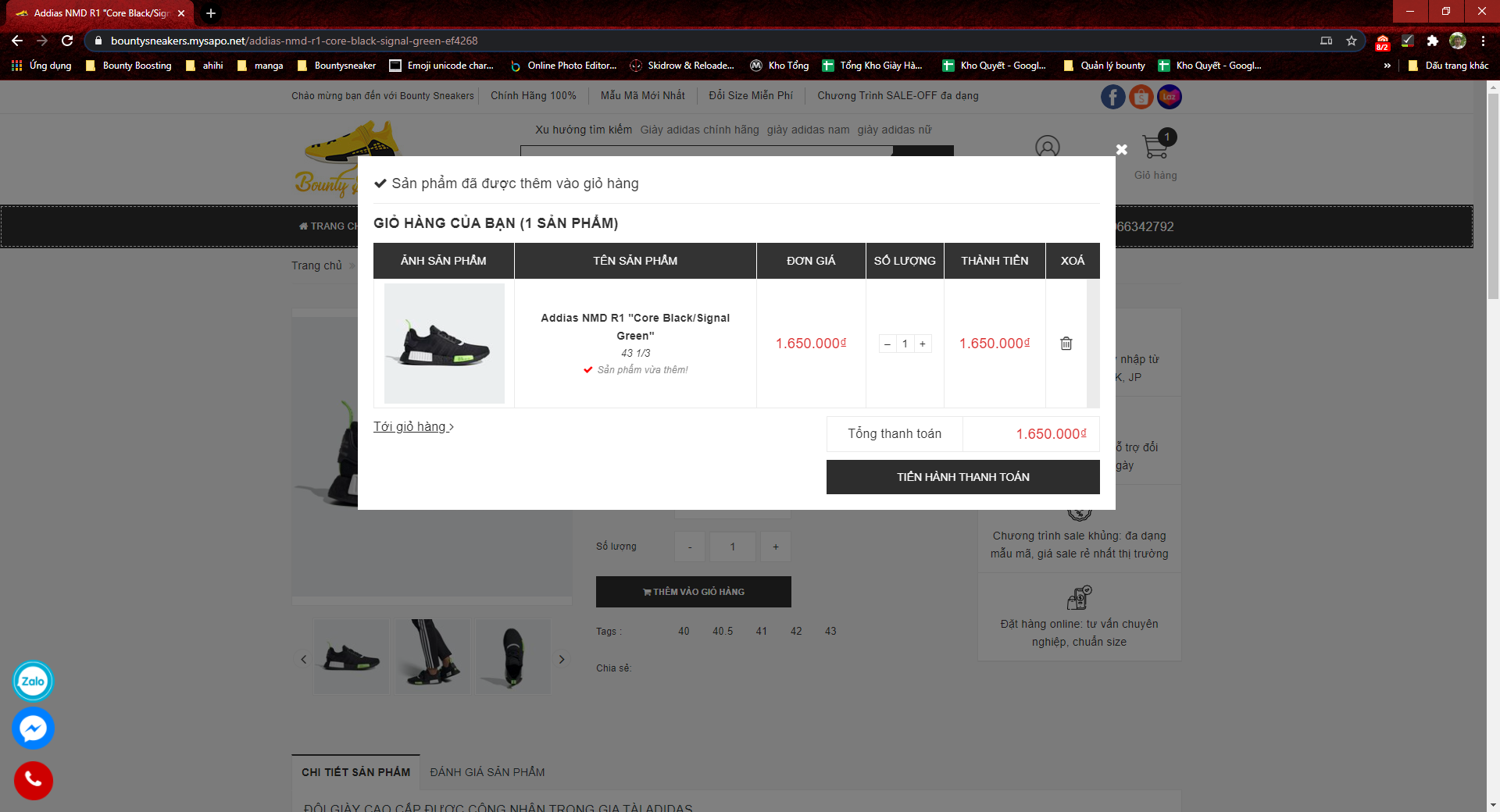
Task: Click THÊM VÀO GIỎ HÀNG button
Action: coord(694,592)
